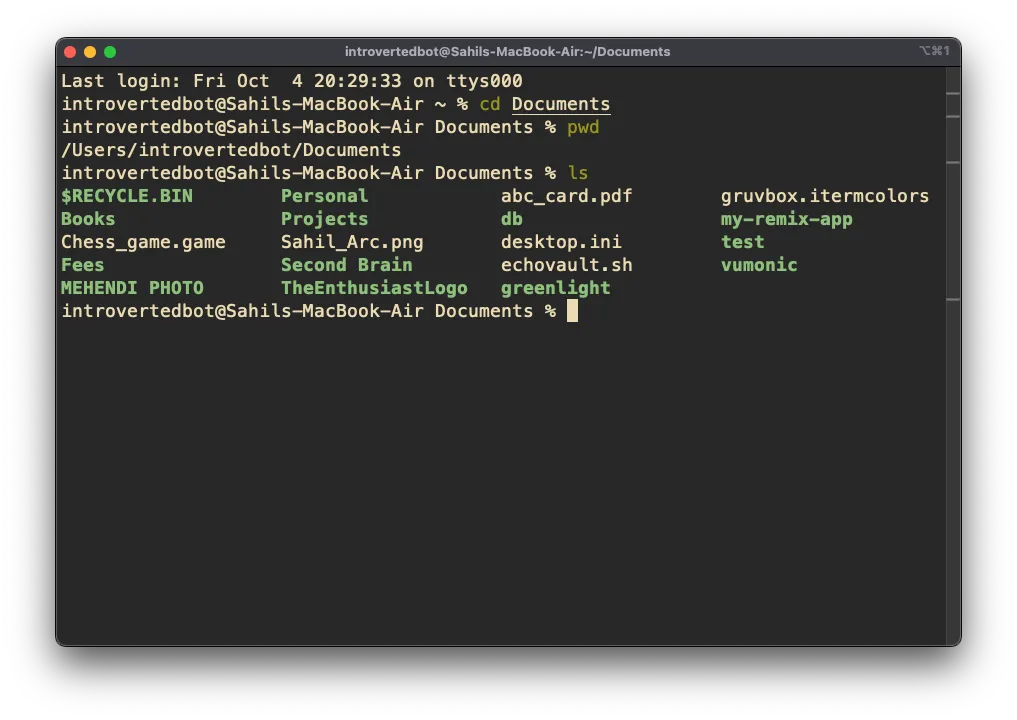Image resolution: width=1017 pixels, height=720 pixels.
Task: Click the /Users/introvertedbot/Documents output line
Action: tap(231, 150)
